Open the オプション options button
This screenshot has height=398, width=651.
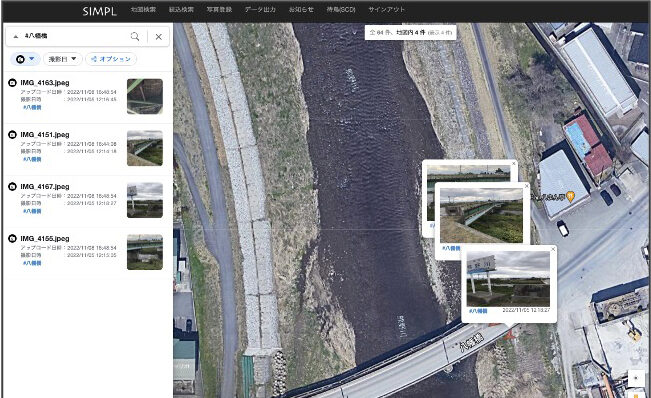[111, 59]
